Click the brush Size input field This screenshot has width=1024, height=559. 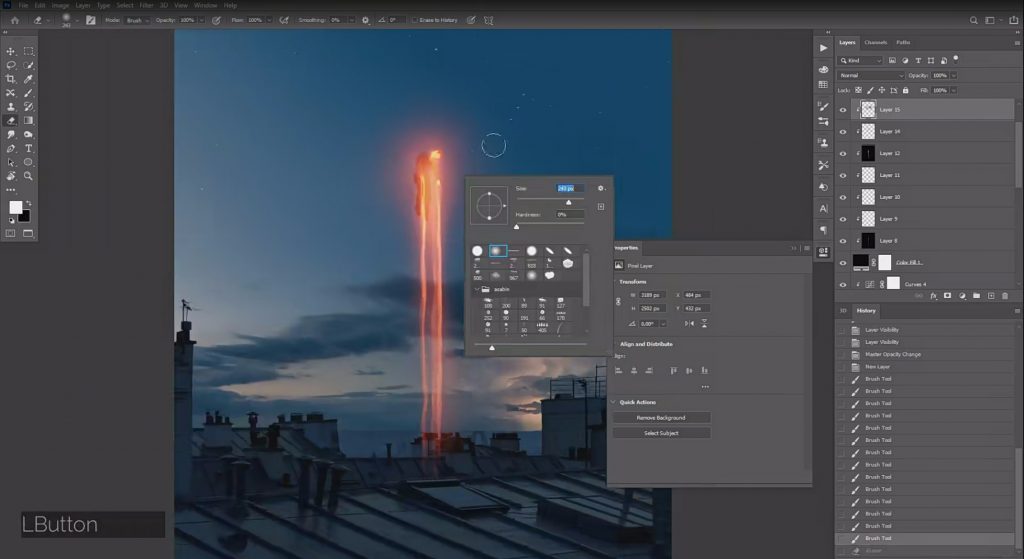coord(569,188)
